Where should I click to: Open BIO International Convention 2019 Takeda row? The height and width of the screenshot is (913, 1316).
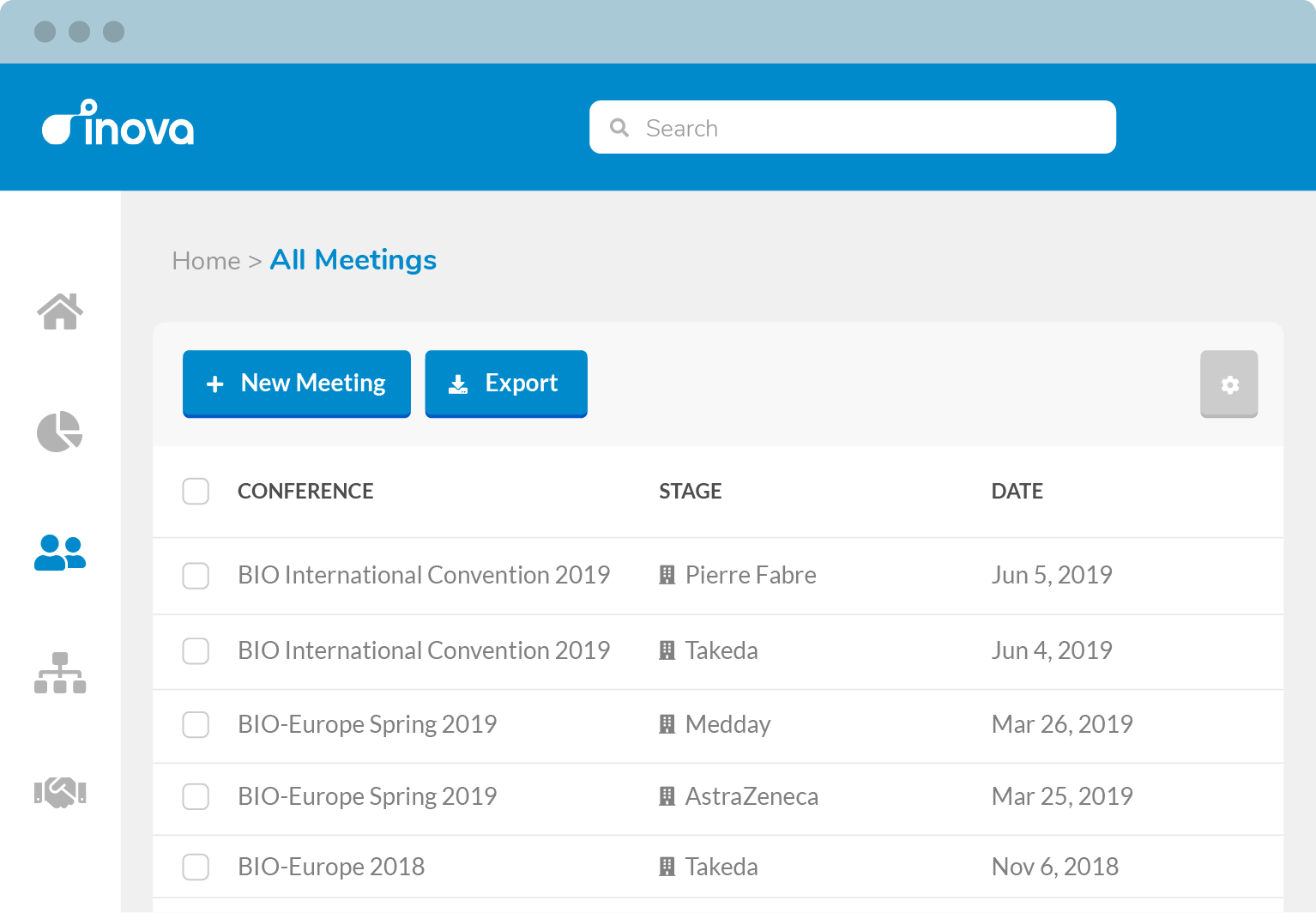coord(718,651)
